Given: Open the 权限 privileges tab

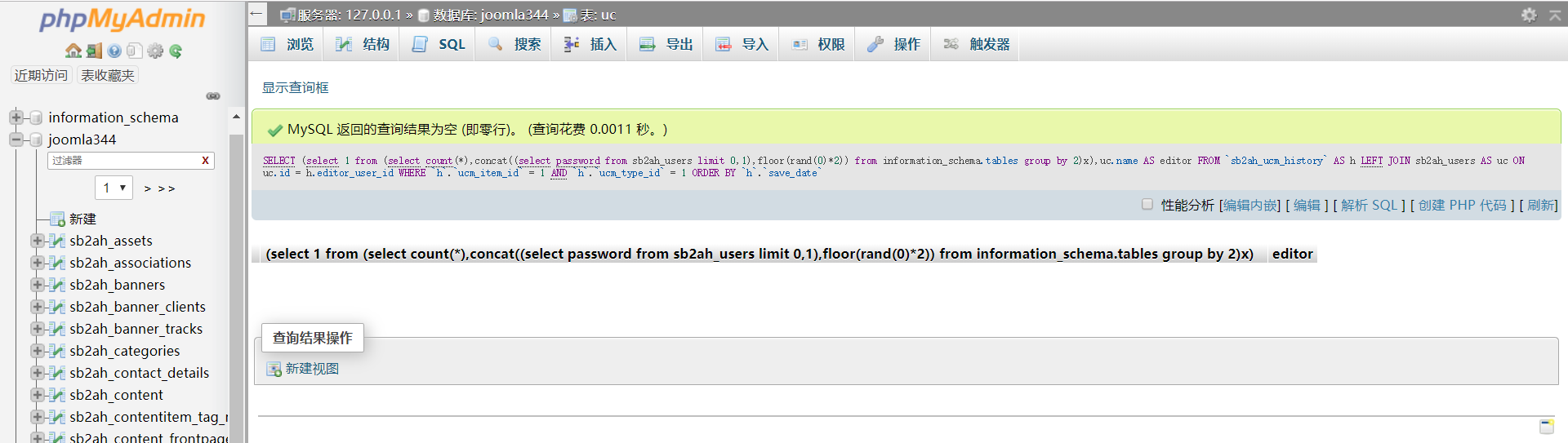Looking at the screenshot, I should pyautogui.click(x=817, y=44).
